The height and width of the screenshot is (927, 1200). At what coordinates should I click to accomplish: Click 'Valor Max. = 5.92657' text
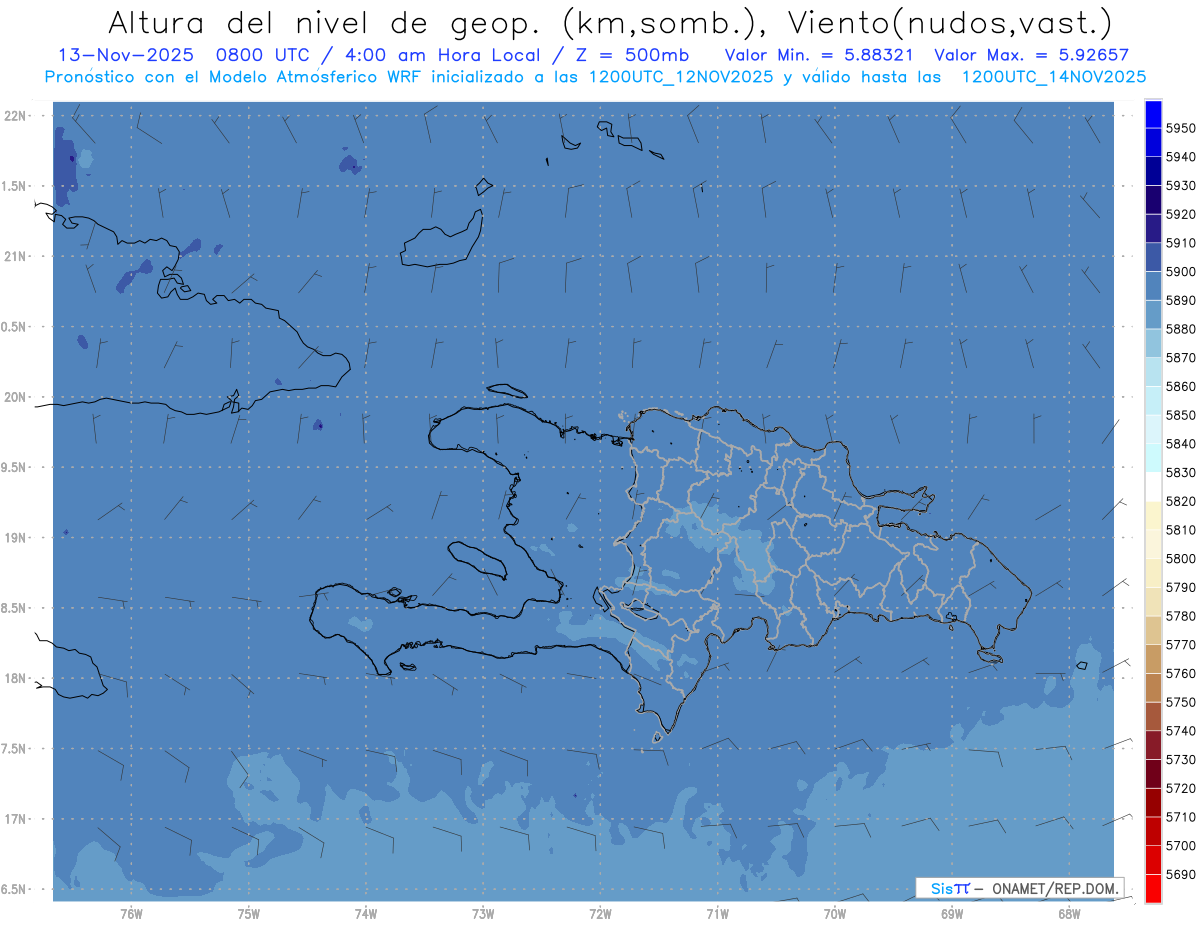tap(1032, 55)
